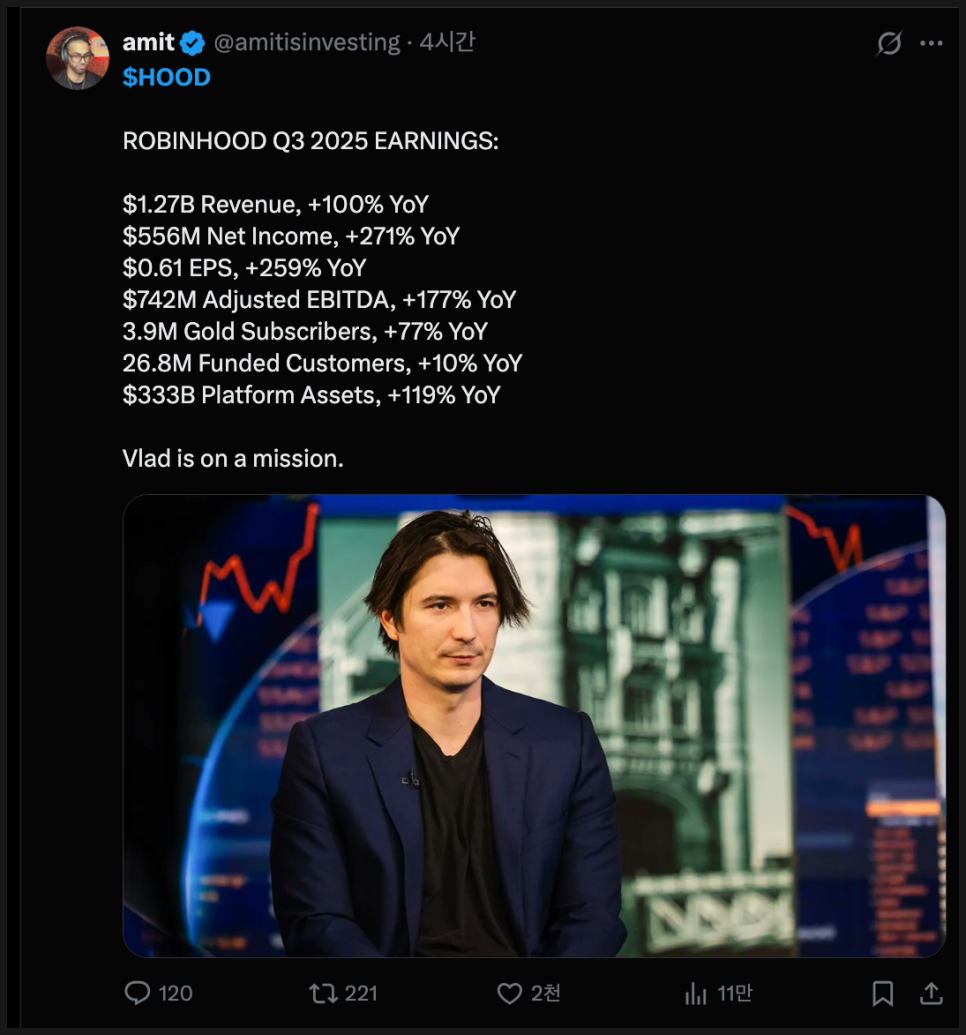Open the @amitisinvesting handle link
Viewport: 966px width, 1035px height.
tap(306, 43)
